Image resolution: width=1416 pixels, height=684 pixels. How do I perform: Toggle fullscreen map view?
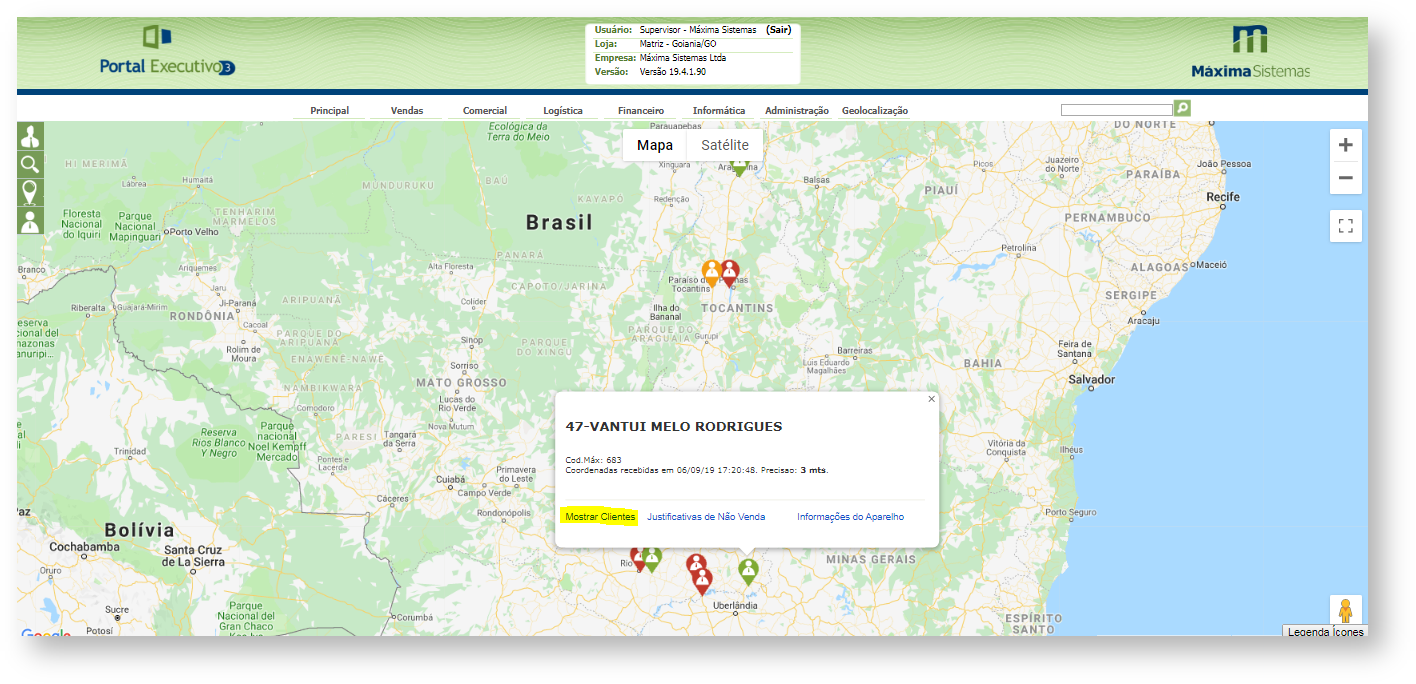pyautogui.click(x=1346, y=226)
